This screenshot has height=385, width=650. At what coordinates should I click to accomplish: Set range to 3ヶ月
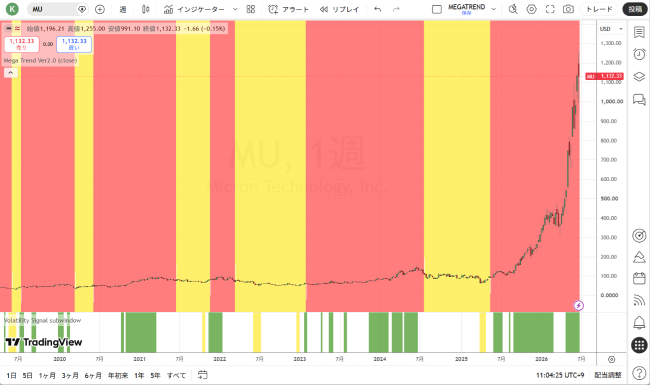(70, 375)
